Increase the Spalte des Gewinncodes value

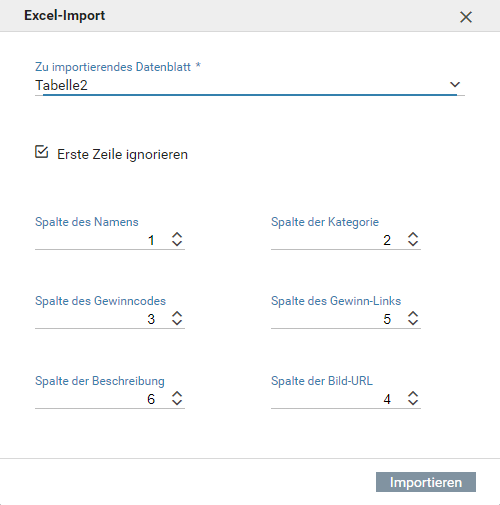click(177, 314)
